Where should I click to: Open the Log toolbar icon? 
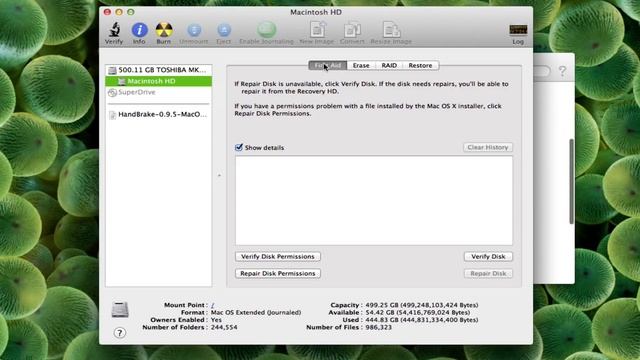tap(518, 30)
